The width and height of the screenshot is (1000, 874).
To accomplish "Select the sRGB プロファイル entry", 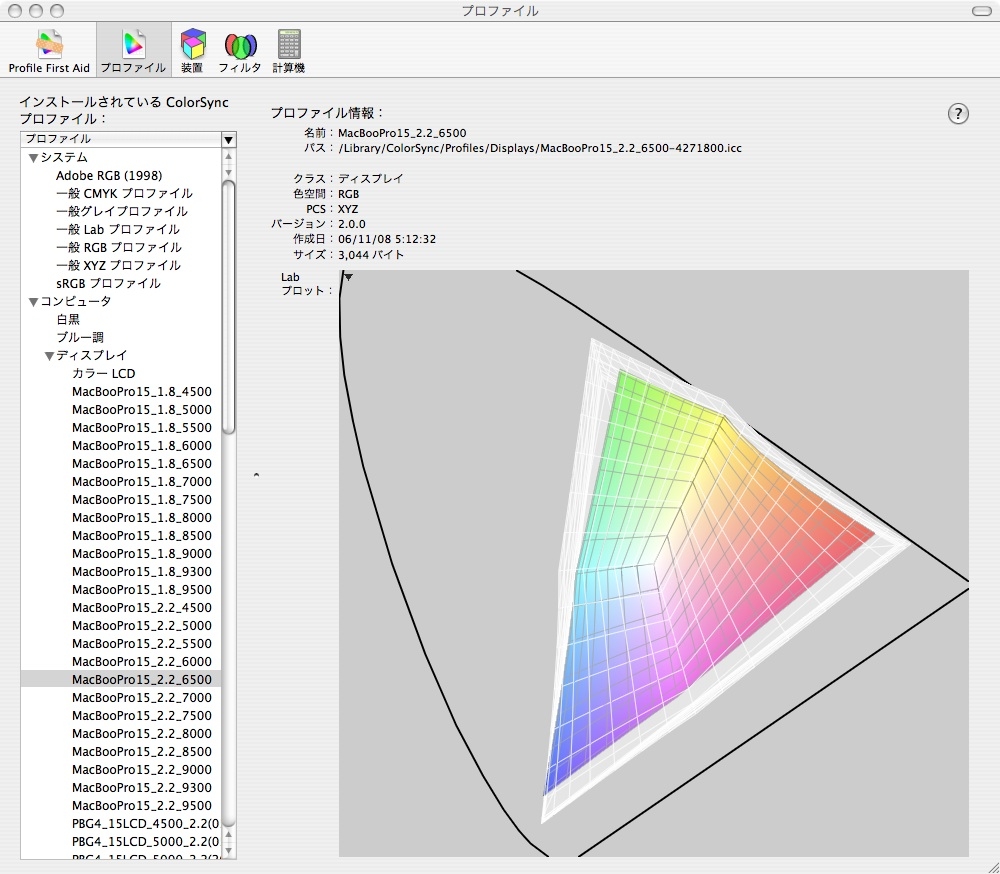I will (x=108, y=283).
